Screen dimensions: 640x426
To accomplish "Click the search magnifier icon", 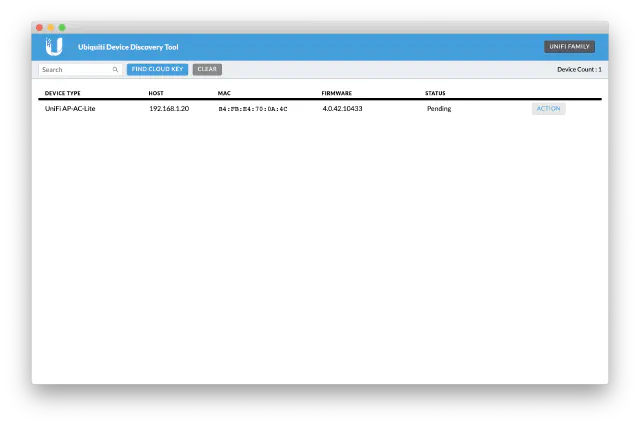I will coord(116,69).
